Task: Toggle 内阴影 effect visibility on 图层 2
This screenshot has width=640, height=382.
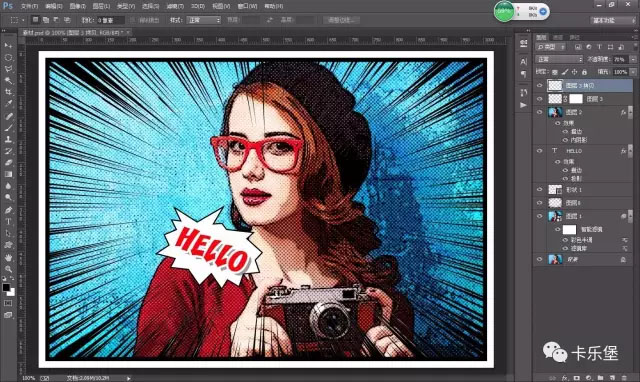Action: tap(565, 140)
